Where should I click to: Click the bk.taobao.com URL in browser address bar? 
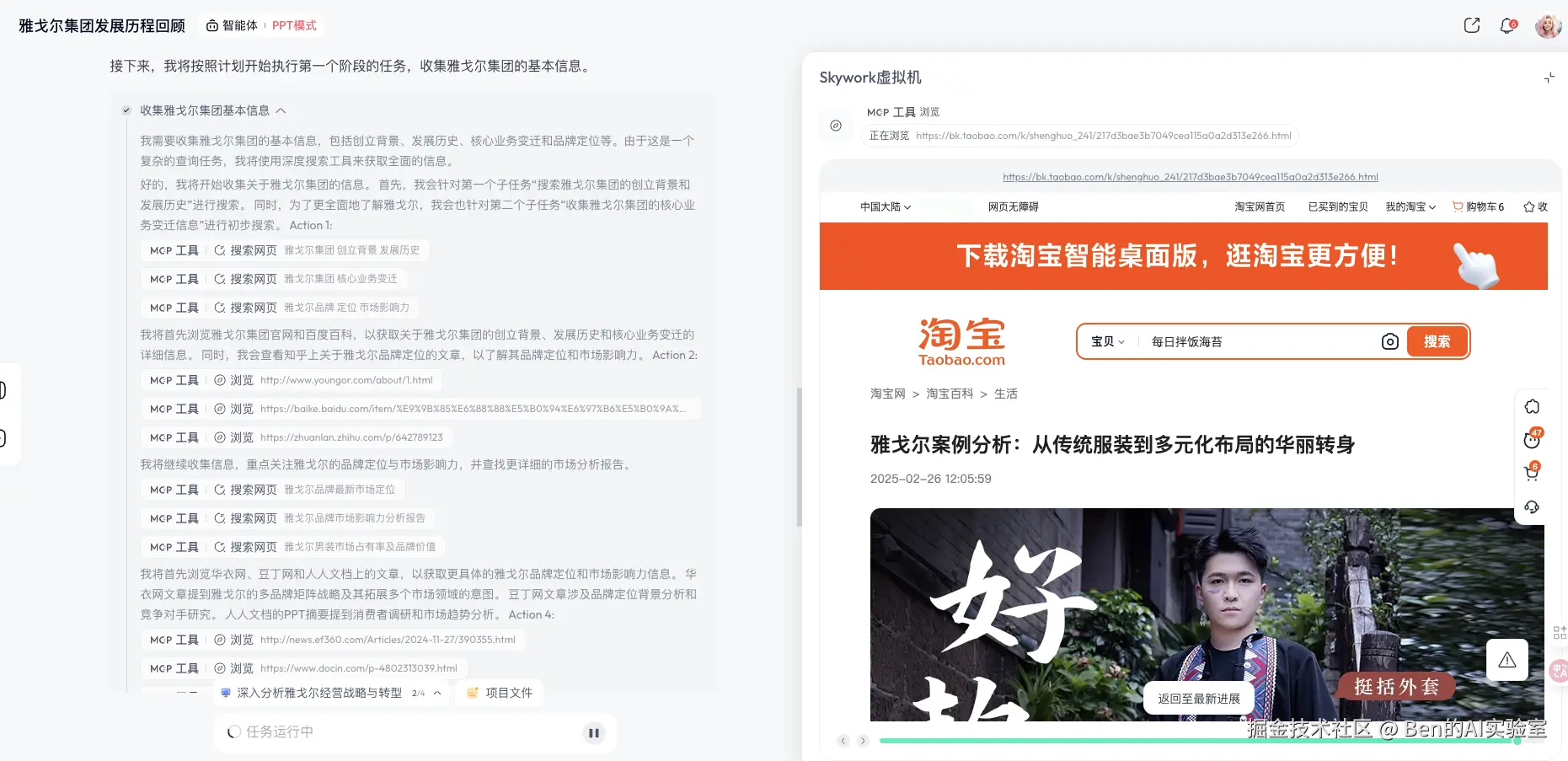[x=1191, y=177]
